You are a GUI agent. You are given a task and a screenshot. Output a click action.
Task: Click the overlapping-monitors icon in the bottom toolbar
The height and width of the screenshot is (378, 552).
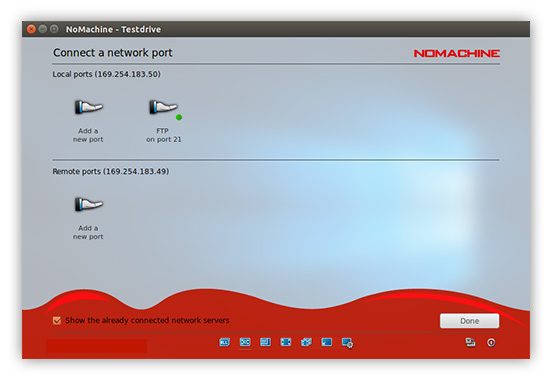pyautogui.click(x=306, y=342)
